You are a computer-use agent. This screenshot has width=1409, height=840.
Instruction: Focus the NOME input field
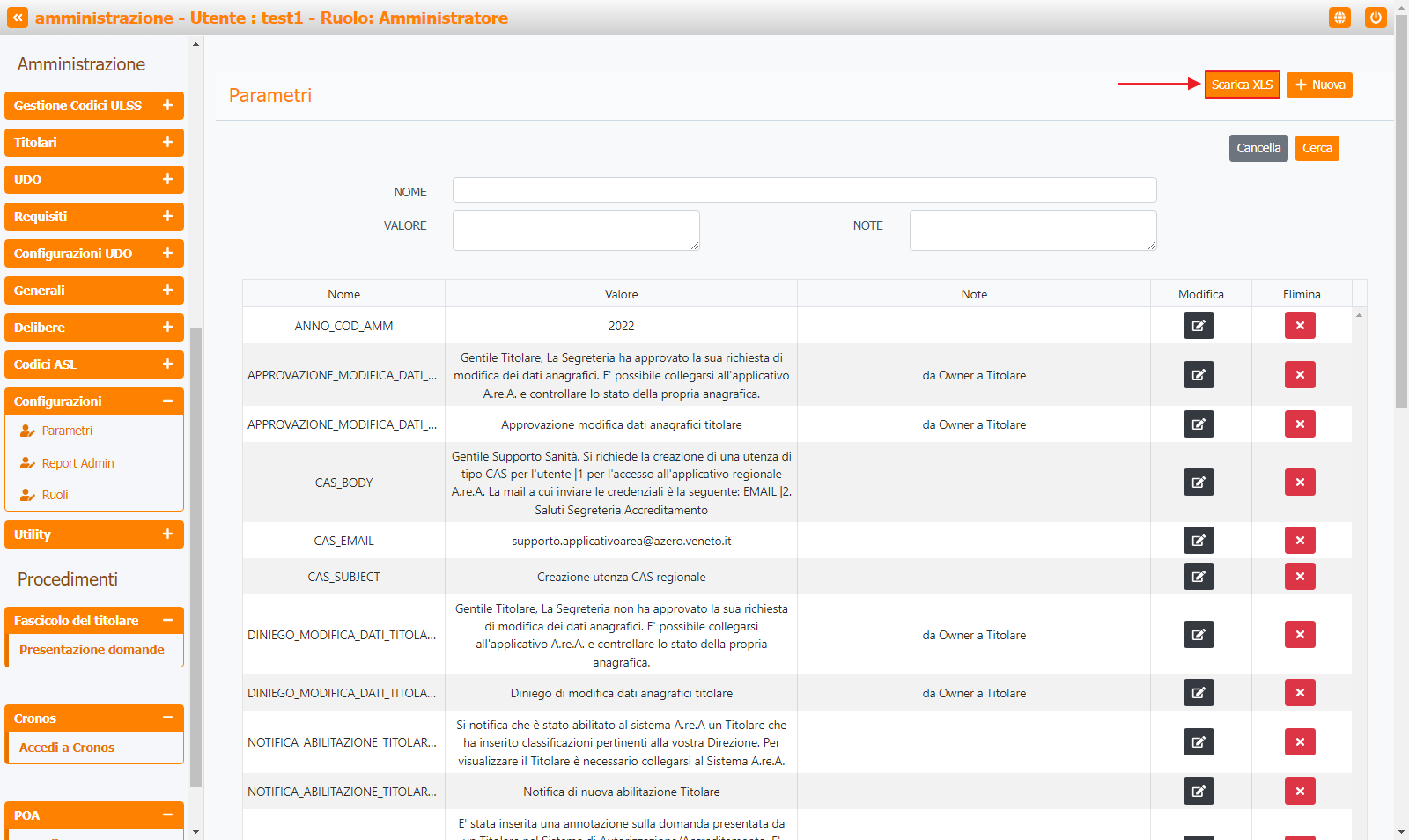pyautogui.click(x=804, y=190)
